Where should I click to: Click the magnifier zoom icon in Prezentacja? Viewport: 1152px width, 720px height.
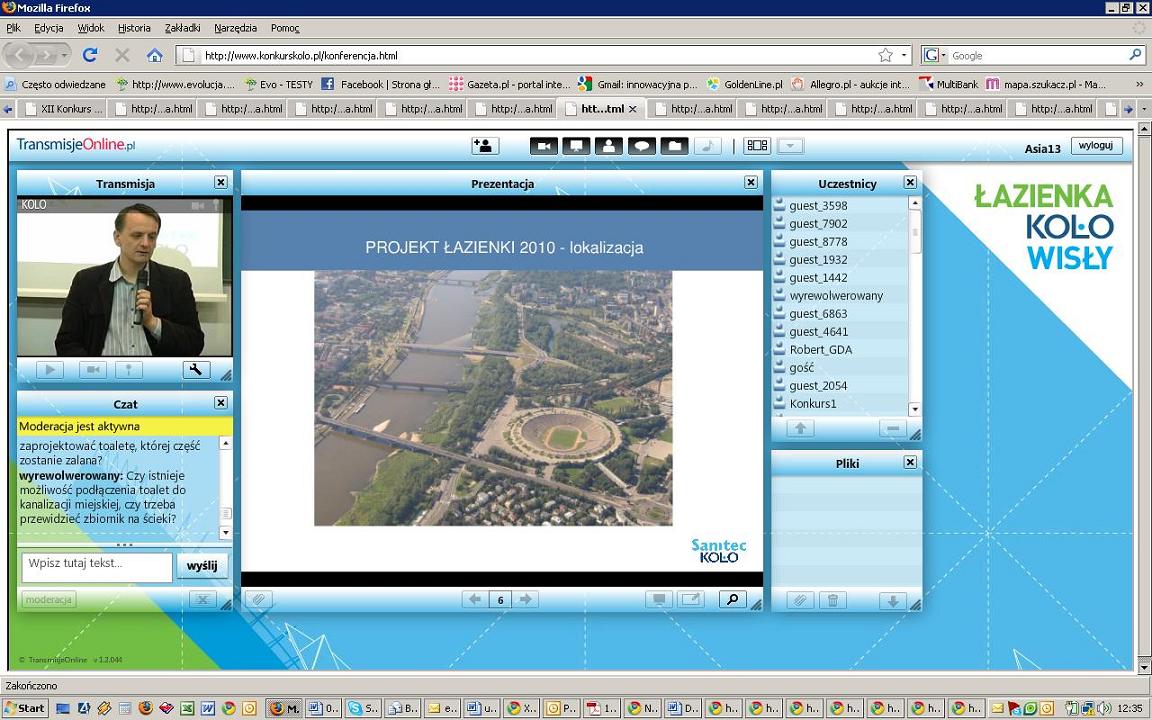tap(732, 600)
